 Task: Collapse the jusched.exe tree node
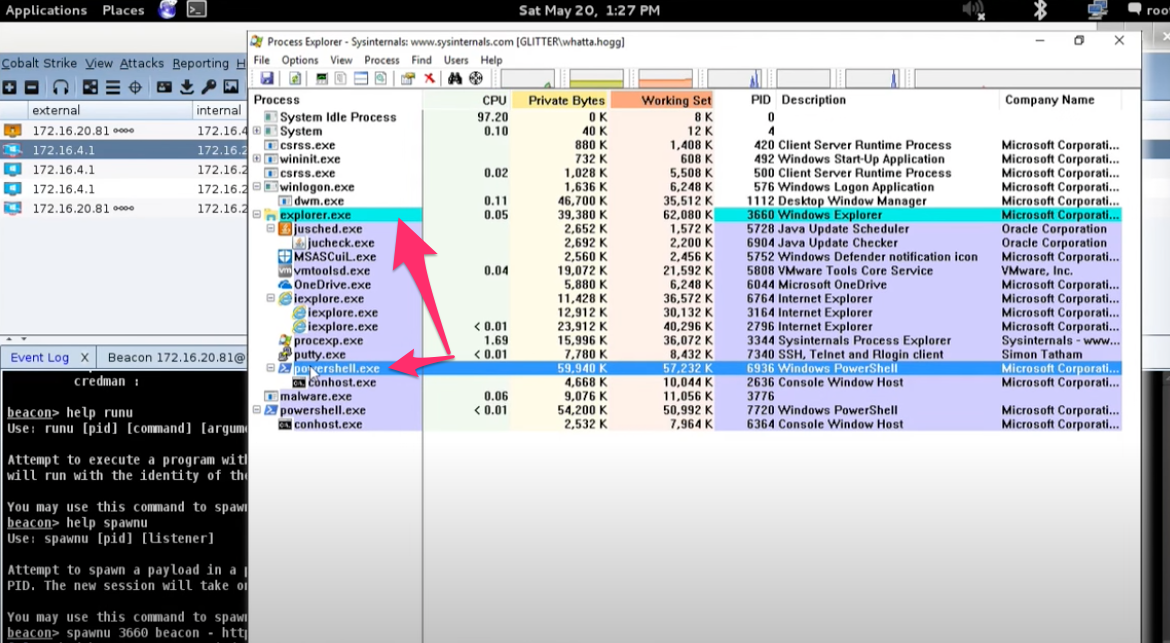(x=272, y=229)
